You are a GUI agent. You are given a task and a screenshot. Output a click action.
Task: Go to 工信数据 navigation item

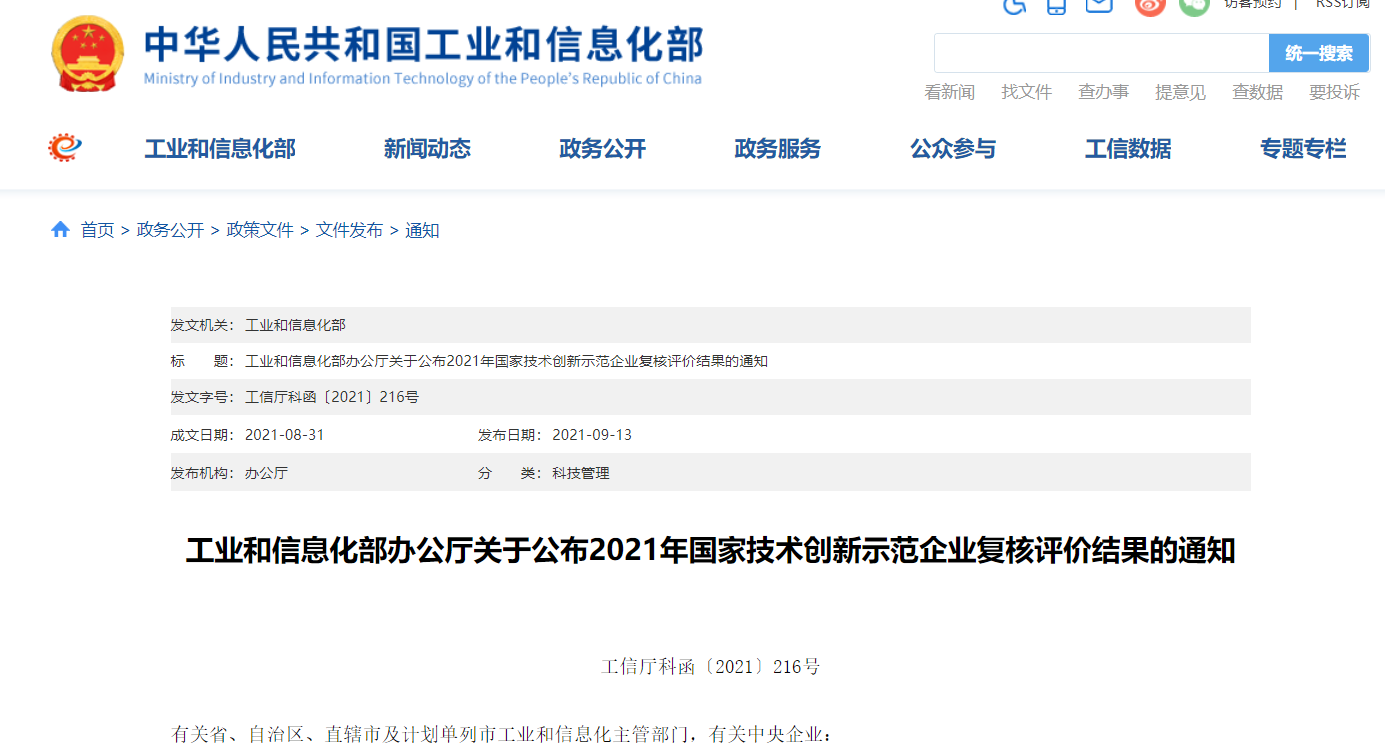point(1128,149)
